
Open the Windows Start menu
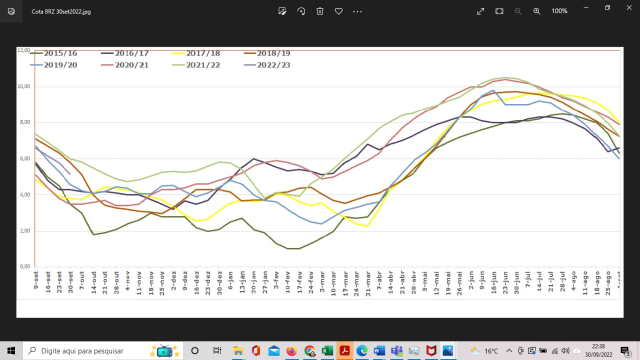click(x=11, y=351)
